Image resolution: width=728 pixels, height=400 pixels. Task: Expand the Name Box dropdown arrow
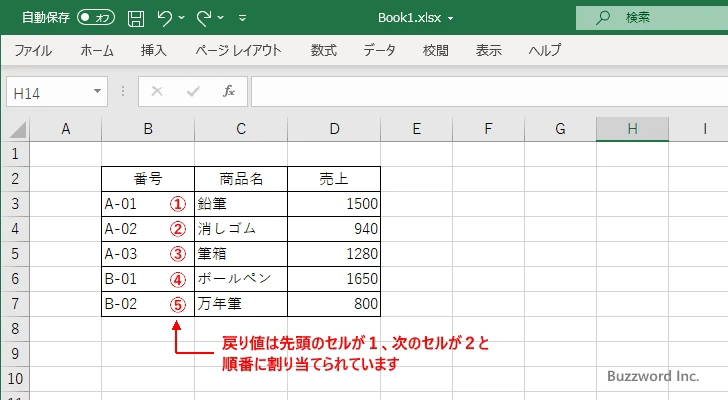pos(98,91)
